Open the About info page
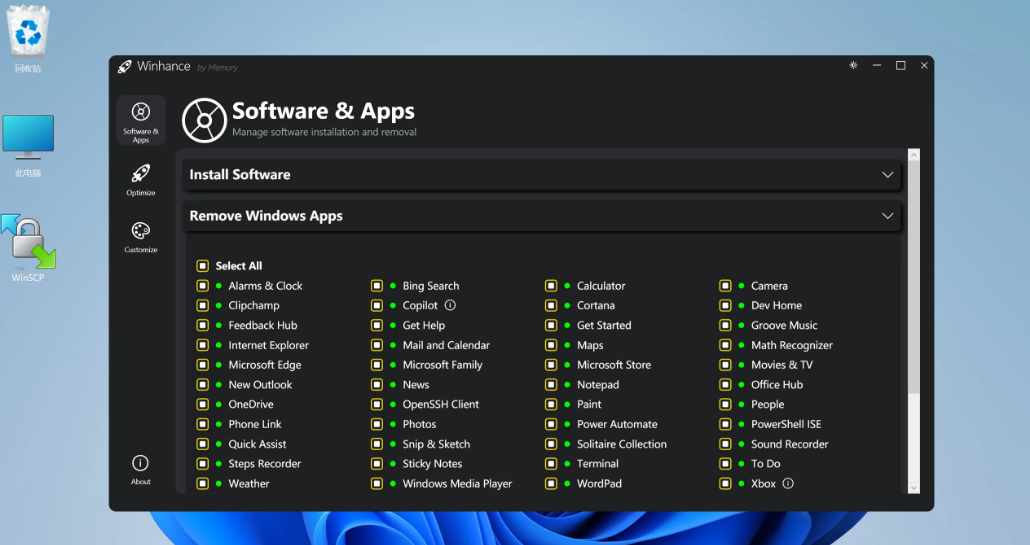The image size is (1030, 545). click(x=141, y=468)
